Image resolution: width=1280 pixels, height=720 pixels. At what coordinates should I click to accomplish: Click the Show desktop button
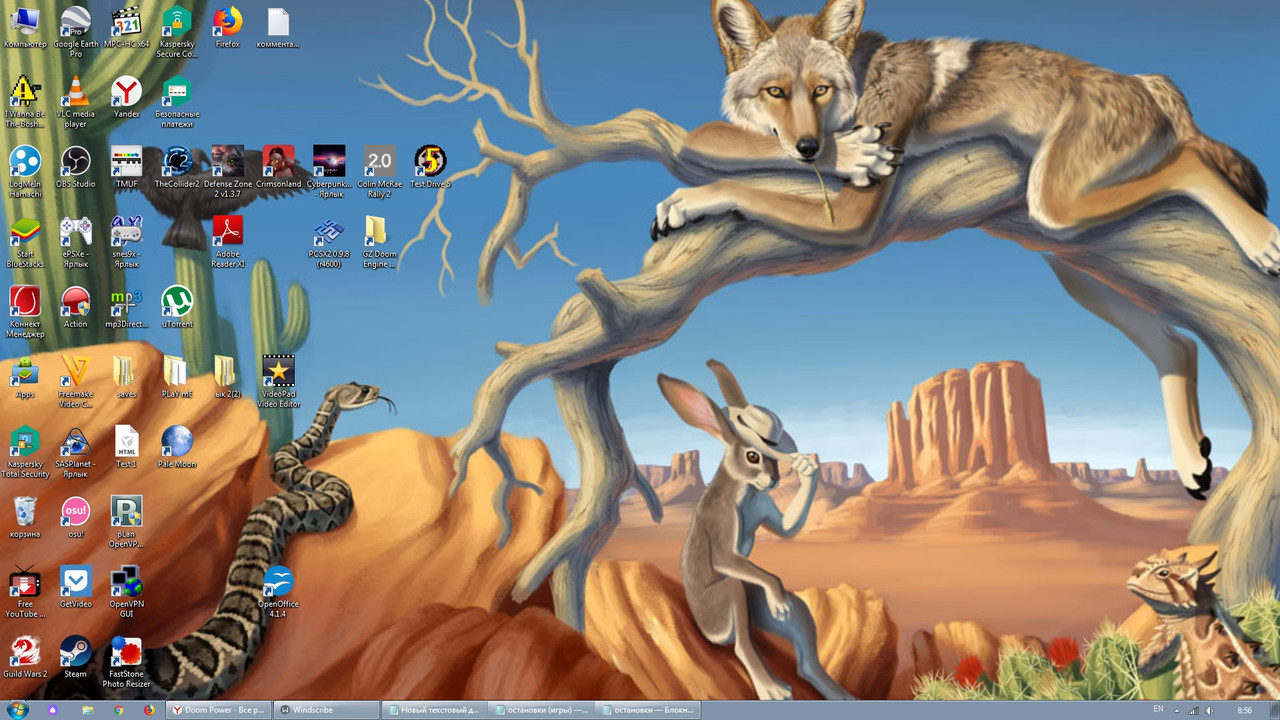1274,710
